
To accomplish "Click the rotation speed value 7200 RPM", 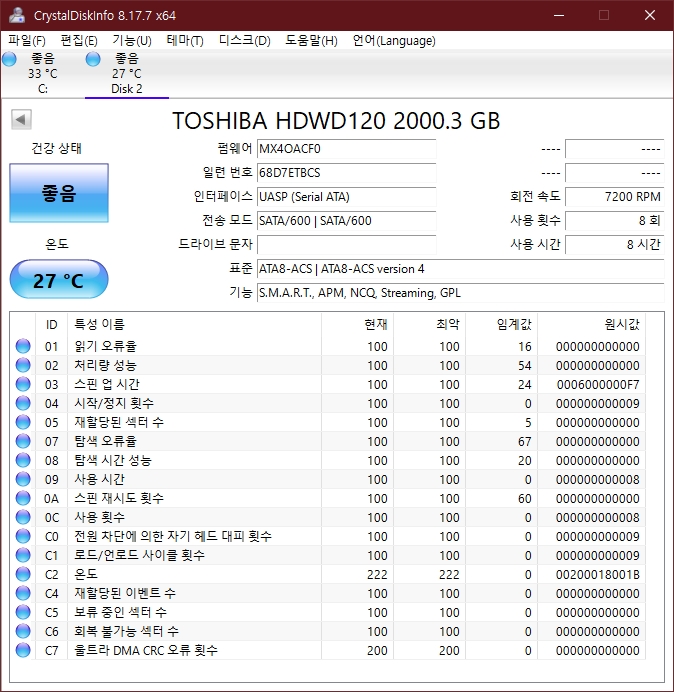I will (x=614, y=196).
